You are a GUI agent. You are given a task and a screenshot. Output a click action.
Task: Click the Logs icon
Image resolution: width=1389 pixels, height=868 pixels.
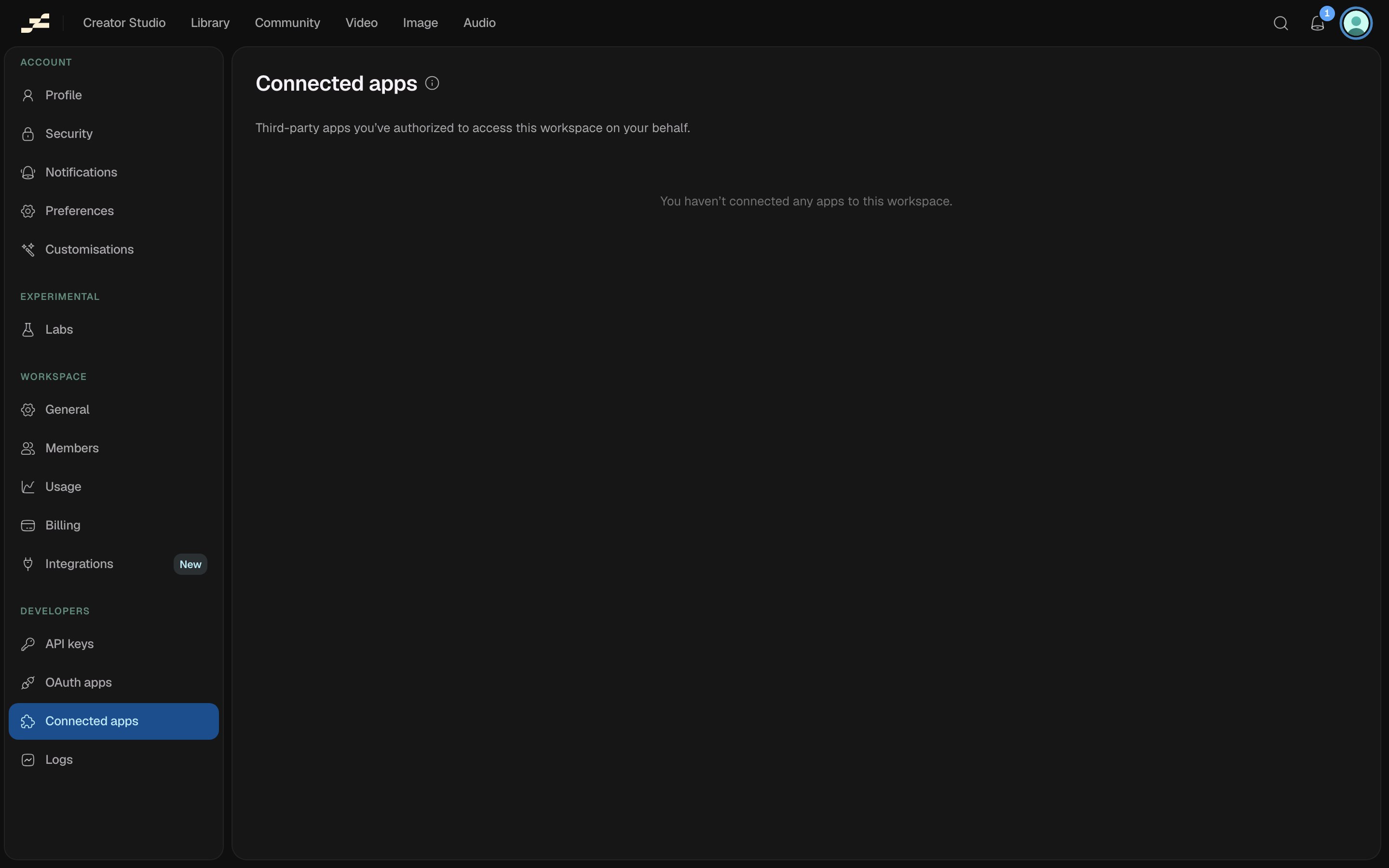[x=27, y=759]
